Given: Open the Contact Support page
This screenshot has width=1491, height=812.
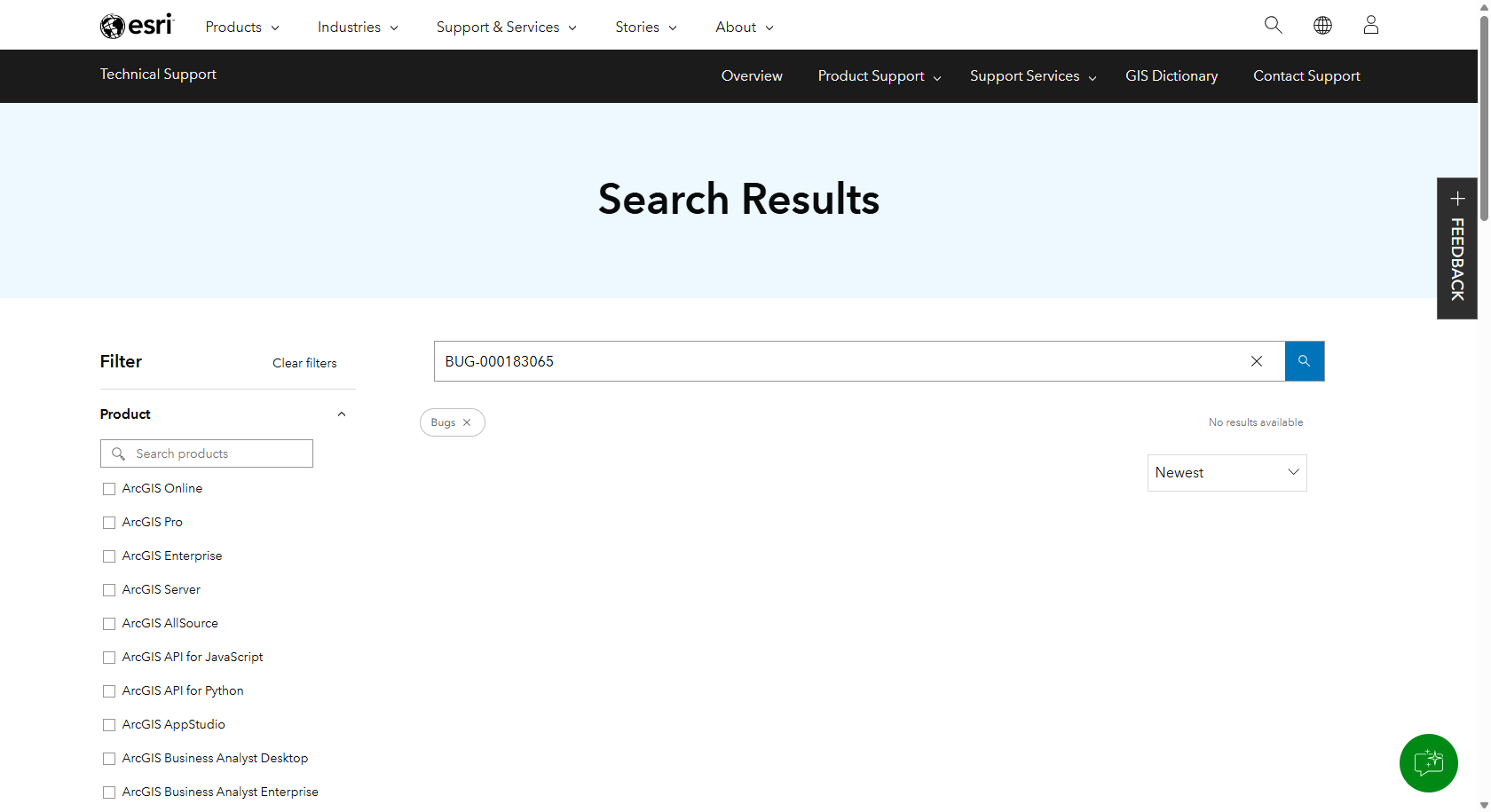Looking at the screenshot, I should pos(1306,76).
